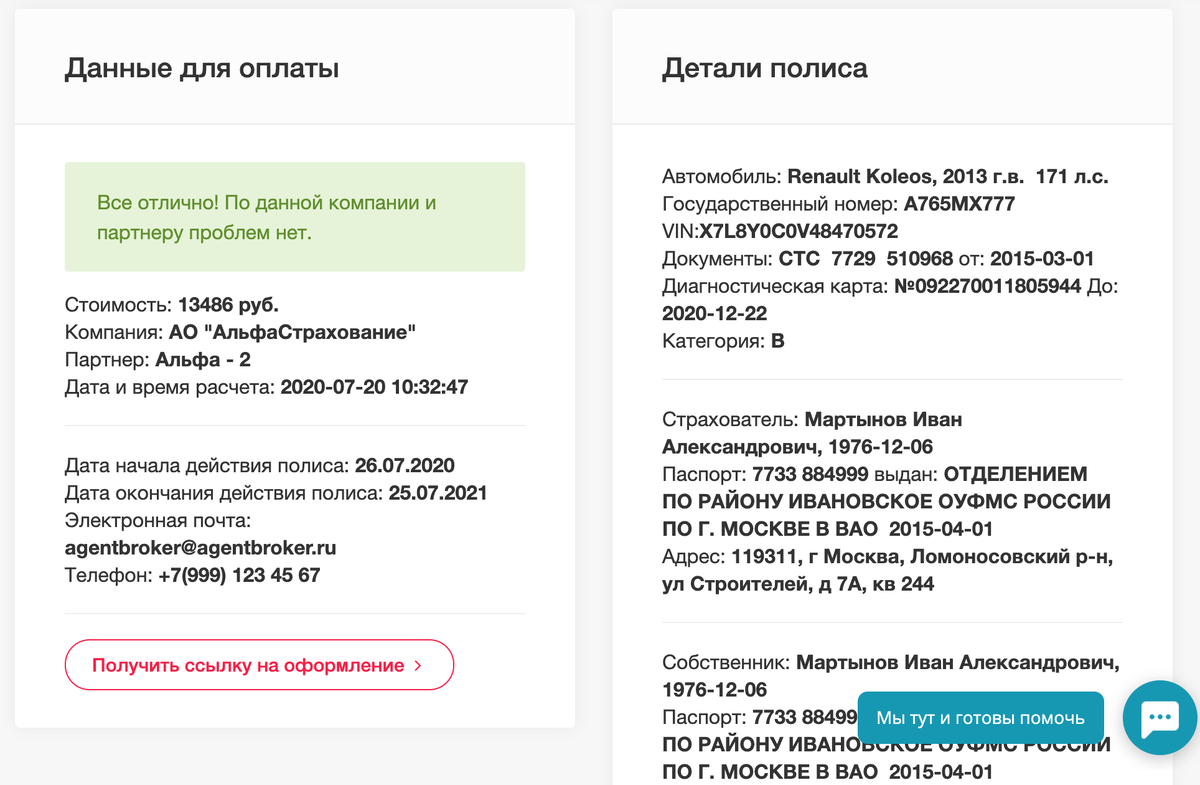Click the address line with ул Строителей
The height and width of the screenshot is (785, 1200).
tap(798, 583)
